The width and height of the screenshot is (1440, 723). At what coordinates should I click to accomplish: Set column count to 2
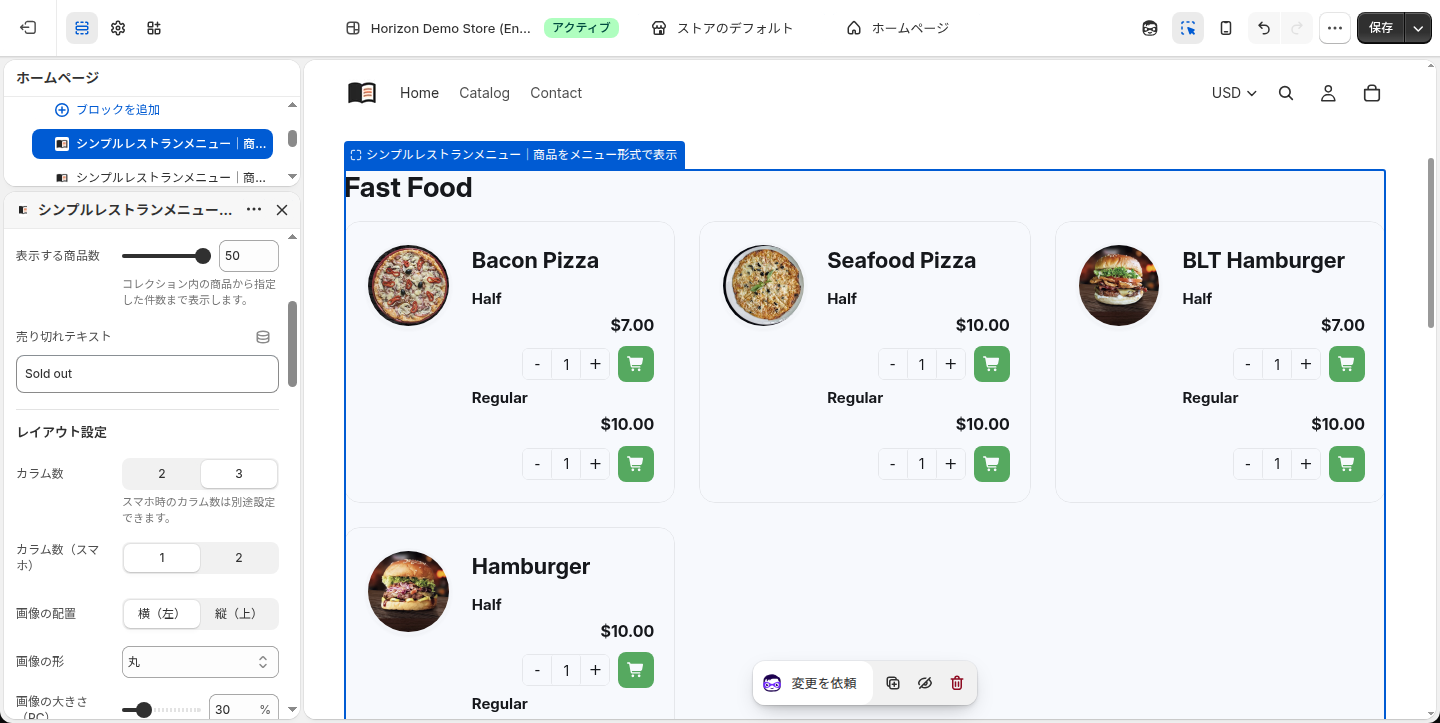pos(162,474)
